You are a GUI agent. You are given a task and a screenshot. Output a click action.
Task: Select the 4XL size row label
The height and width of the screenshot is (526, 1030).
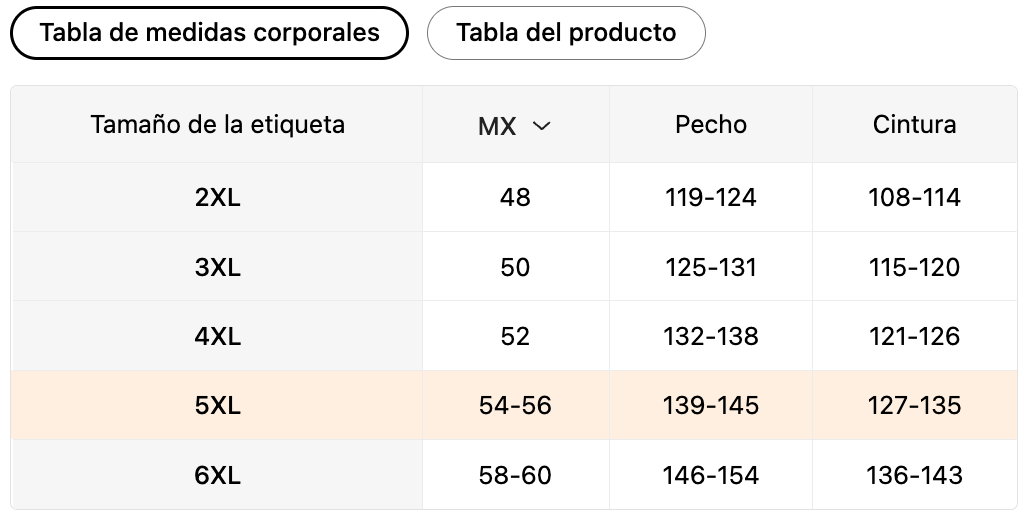coord(217,336)
